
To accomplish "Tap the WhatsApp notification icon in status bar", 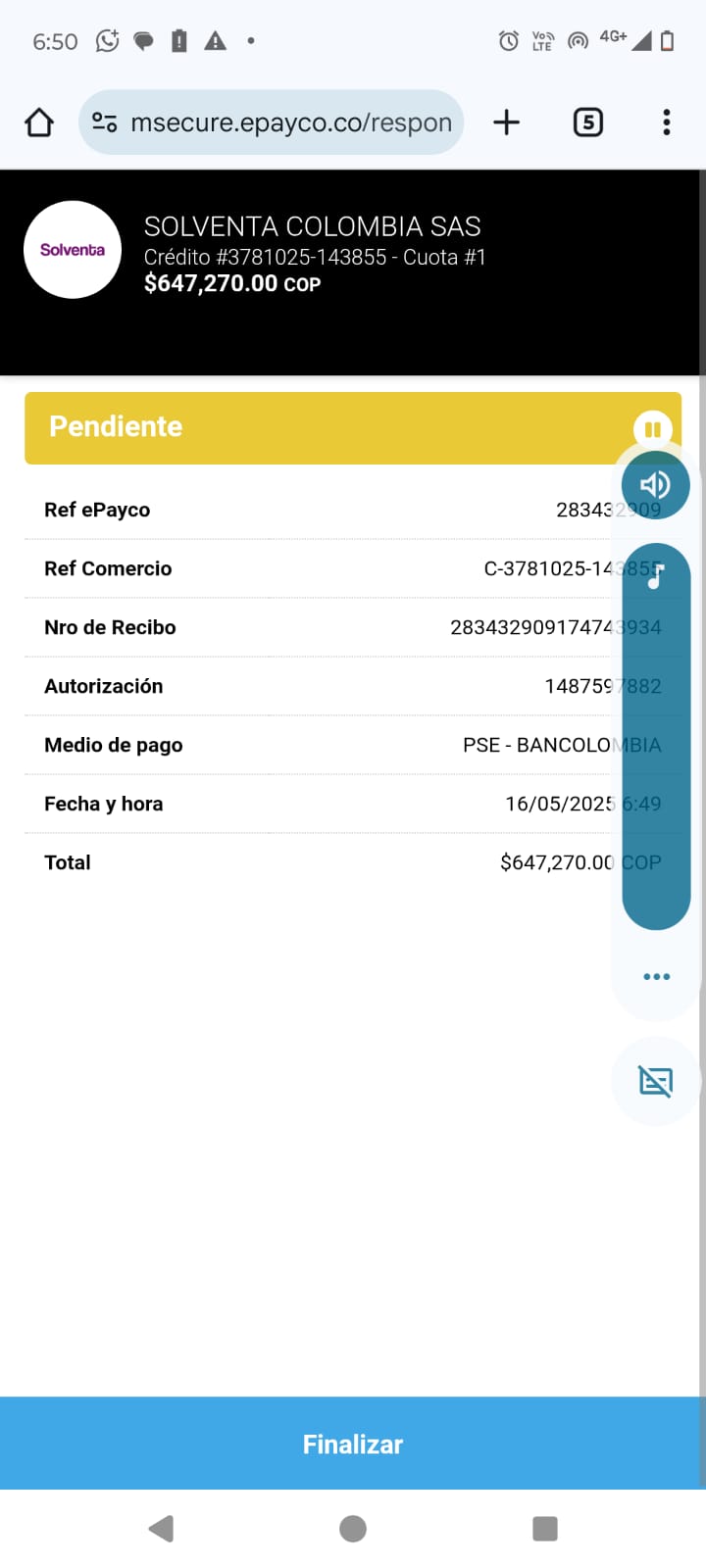I will [x=107, y=41].
